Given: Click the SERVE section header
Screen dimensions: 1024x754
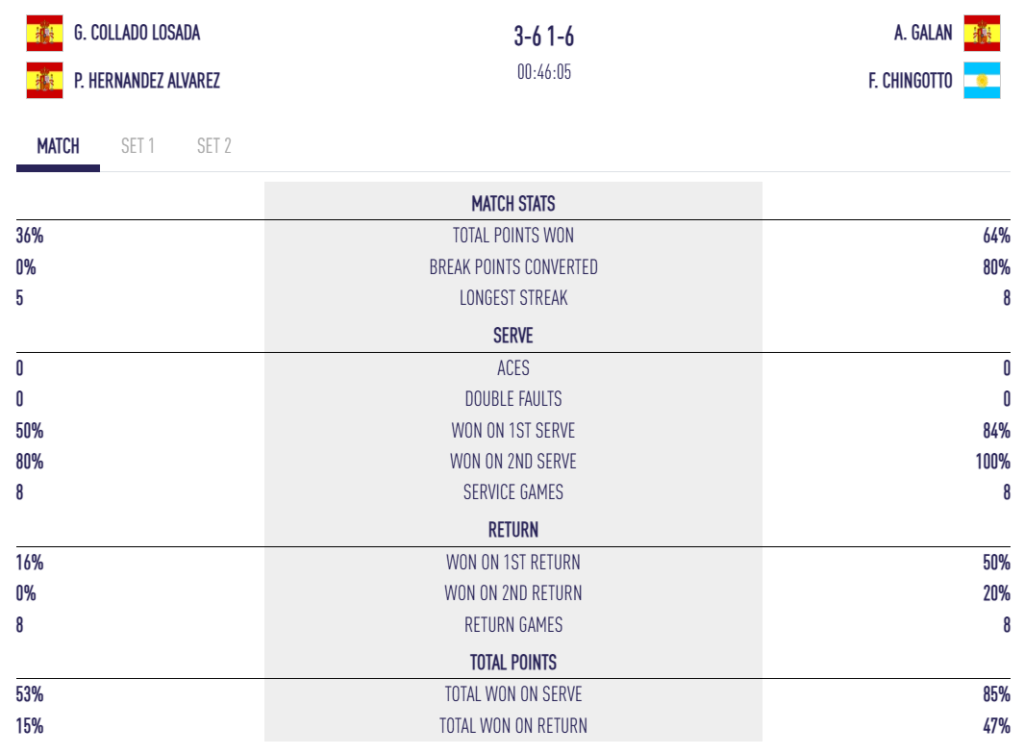Looking at the screenshot, I should point(513,336).
